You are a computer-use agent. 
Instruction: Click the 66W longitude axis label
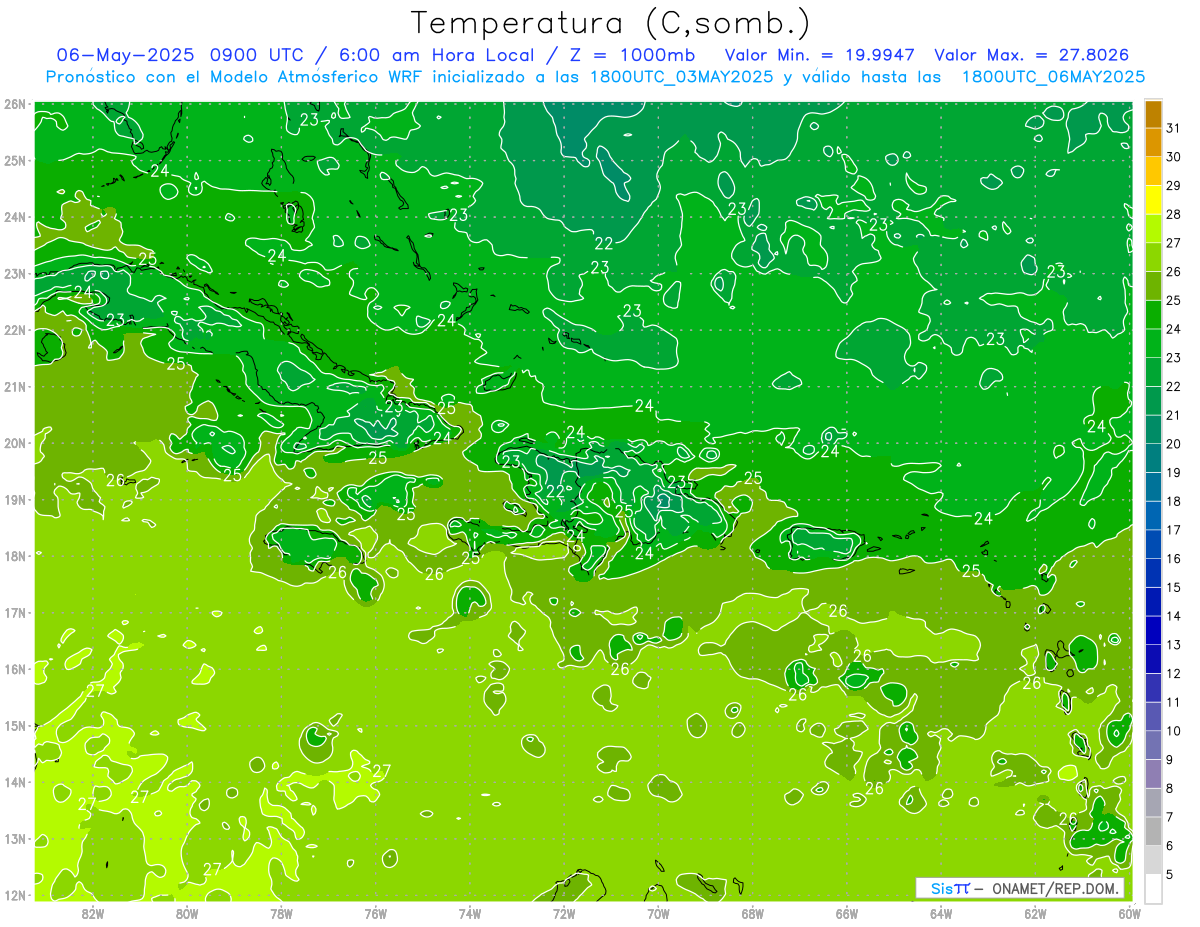(847, 913)
